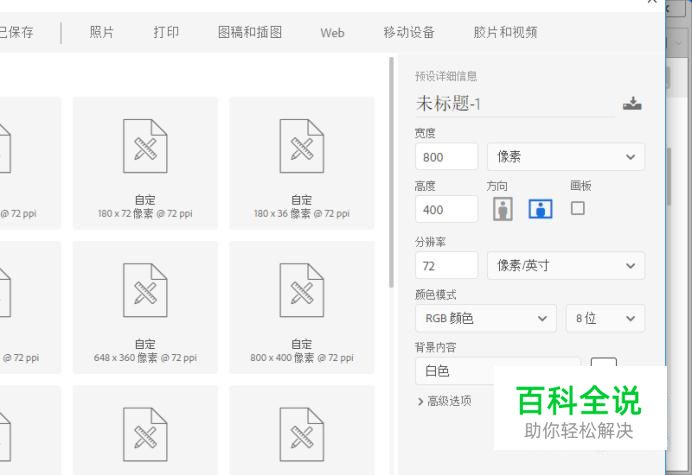Image resolution: width=692 pixels, height=475 pixels.
Task: Select the 180 x 72 像素 custom preset
Action: [x=145, y=163]
